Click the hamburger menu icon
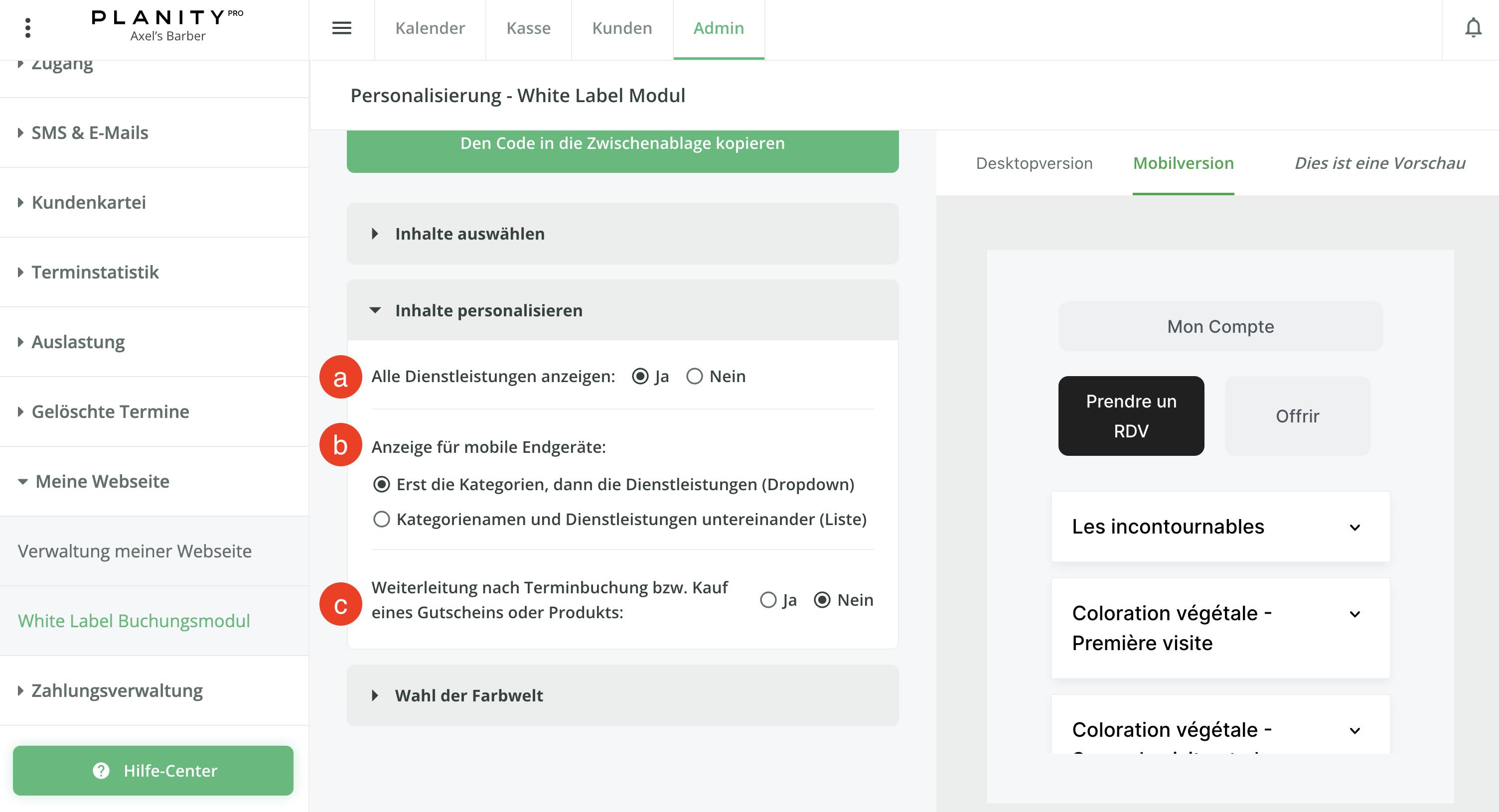The image size is (1499, 812). [341, 27]
